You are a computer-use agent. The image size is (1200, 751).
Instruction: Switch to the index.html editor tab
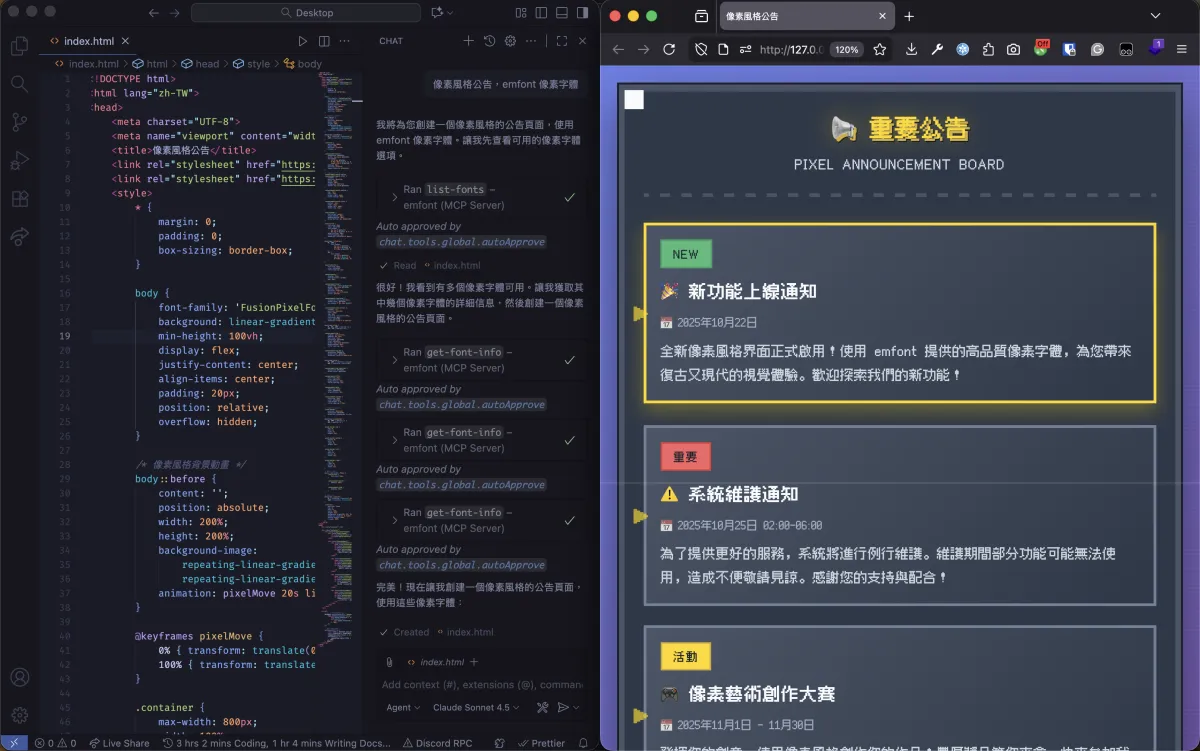91,42
